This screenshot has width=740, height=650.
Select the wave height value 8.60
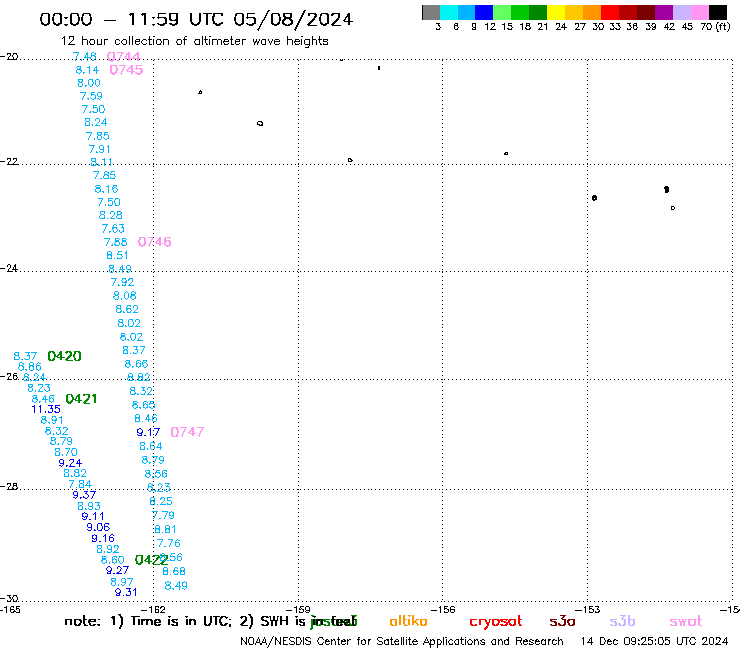113,560
